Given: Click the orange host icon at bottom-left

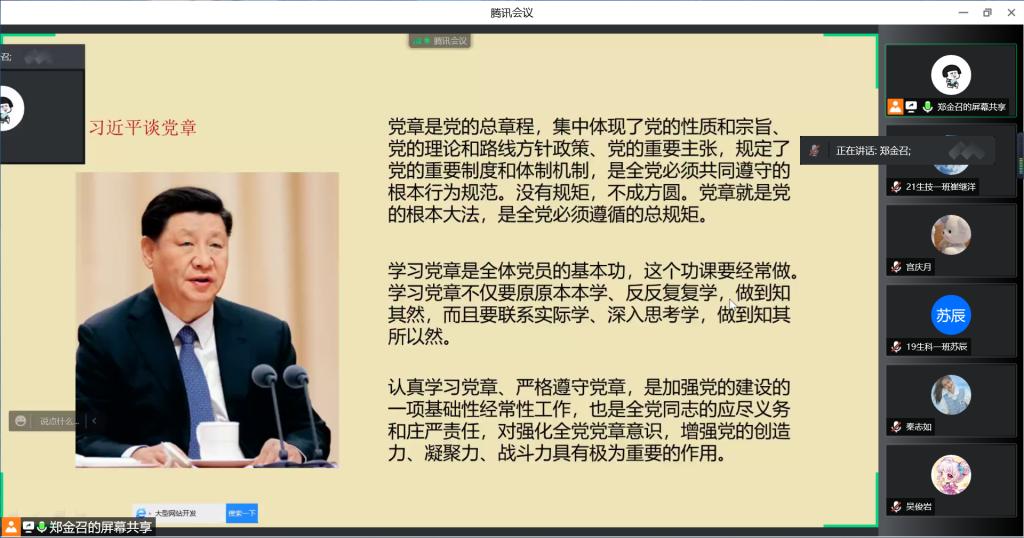Looking at the screenshot, I should coord(11,527).
